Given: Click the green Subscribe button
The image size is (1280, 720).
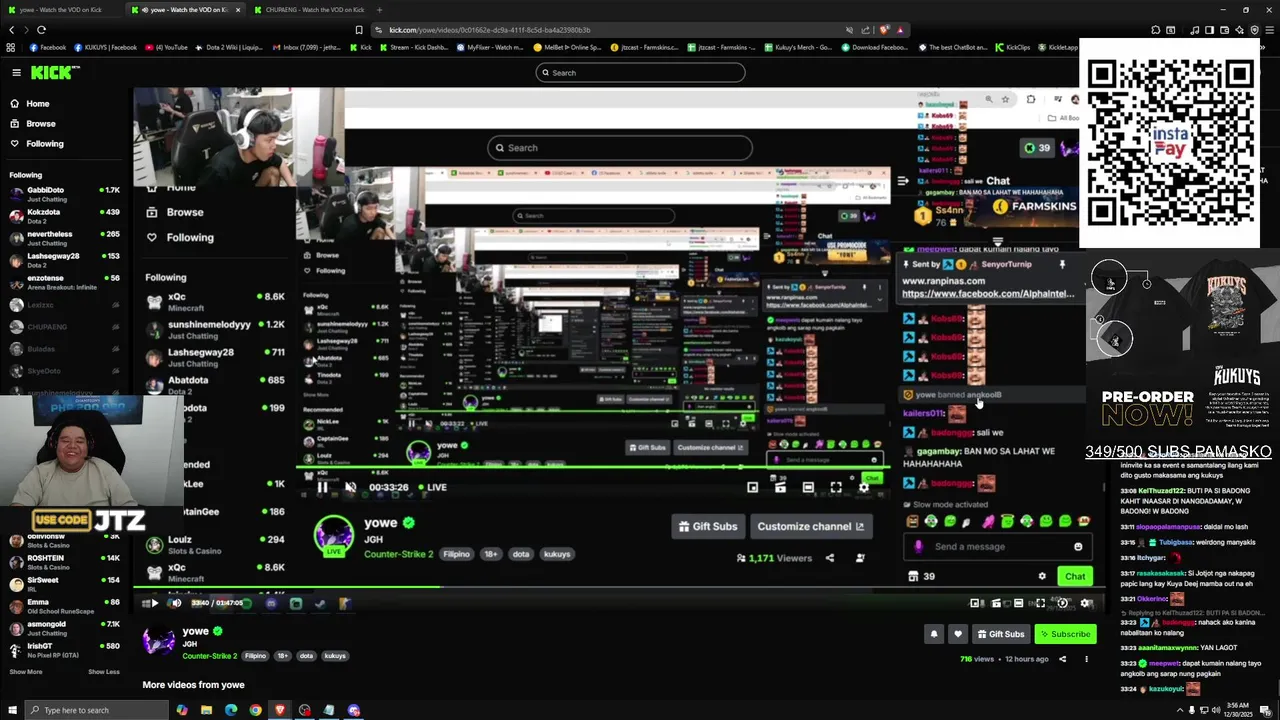Looking at the screenshot, I should tap(1065, 634).
